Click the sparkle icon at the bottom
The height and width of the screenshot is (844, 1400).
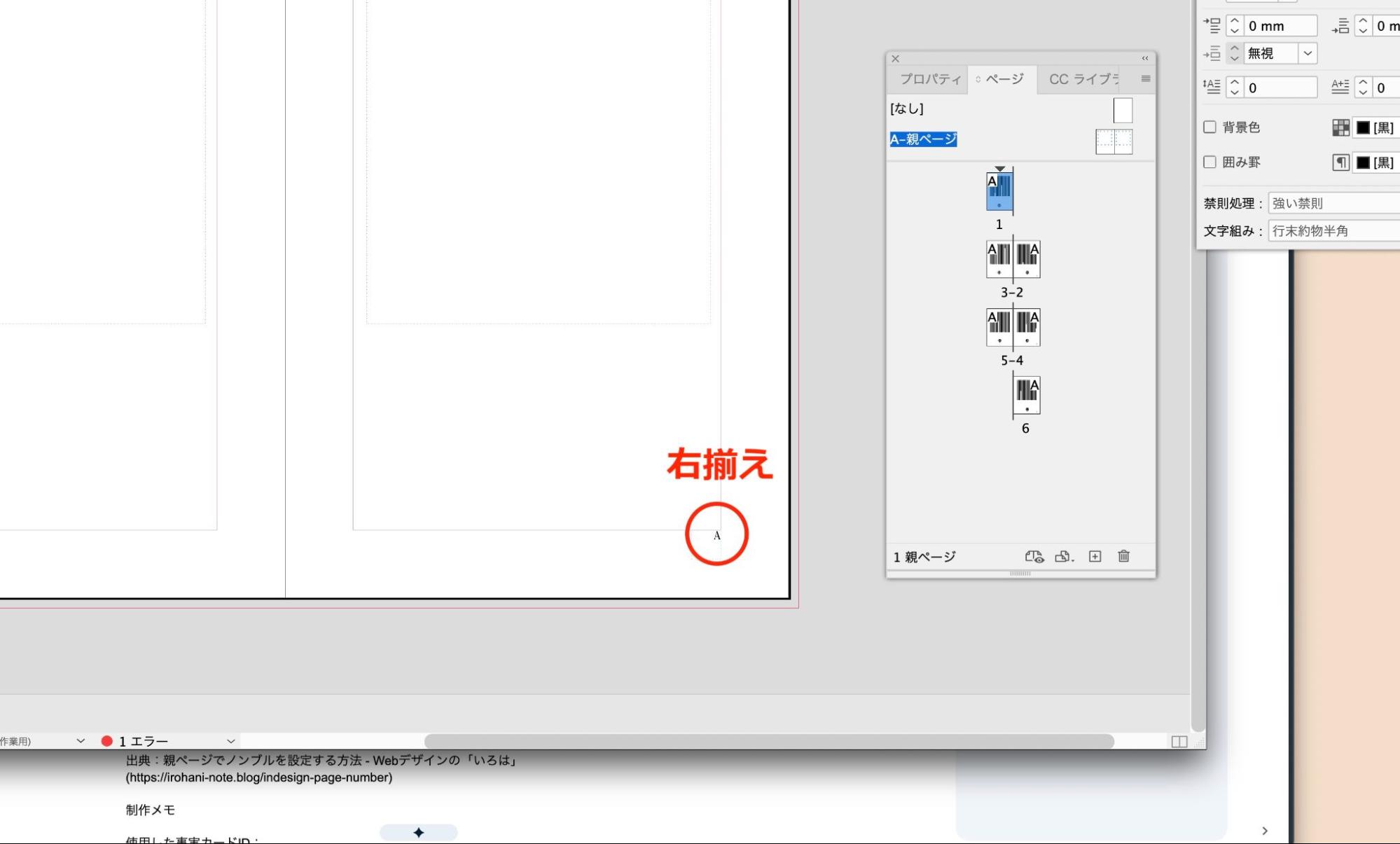(418, 832)
